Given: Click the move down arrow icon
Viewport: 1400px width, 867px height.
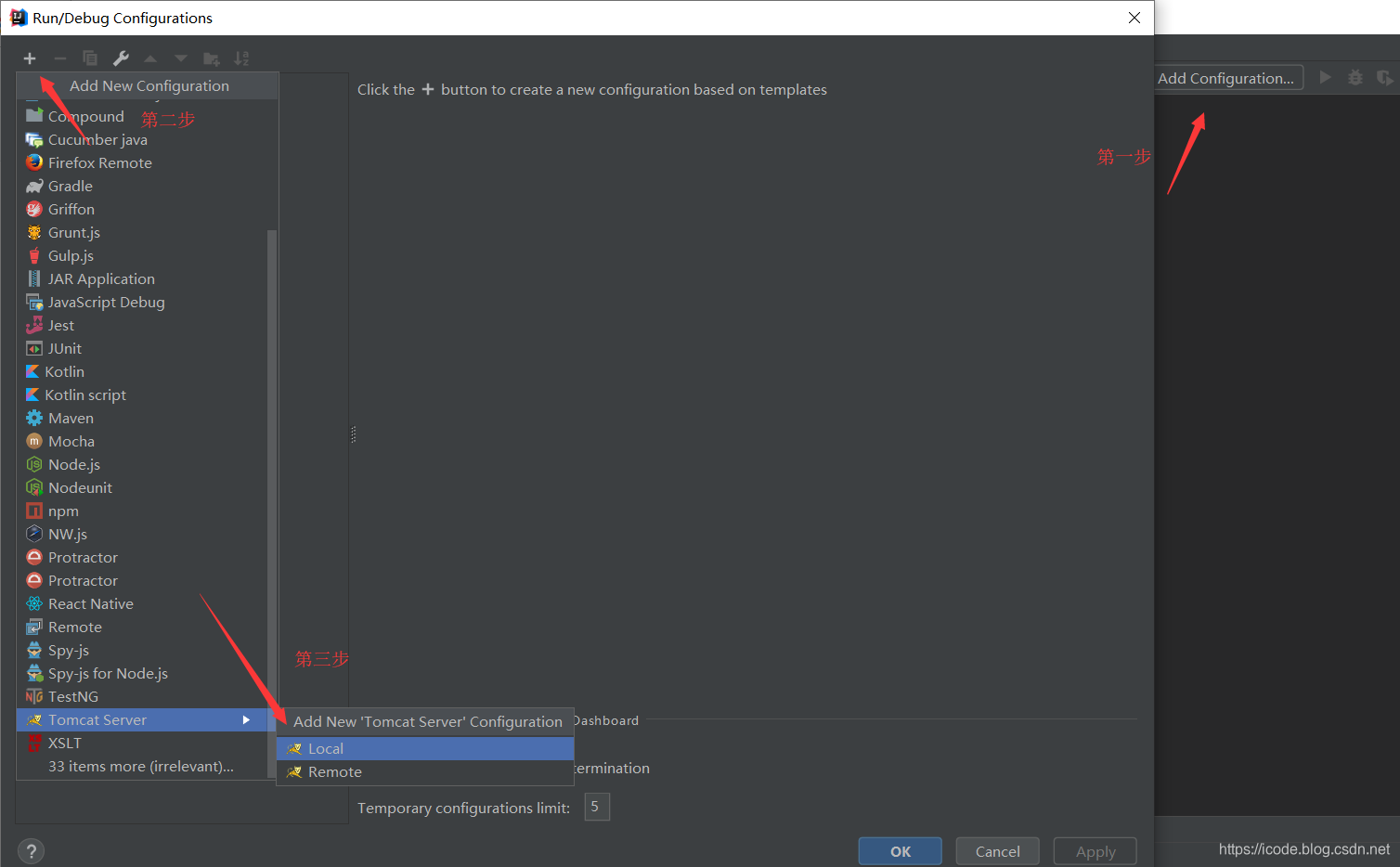Looking at the screenshot, I should point(181,58).
